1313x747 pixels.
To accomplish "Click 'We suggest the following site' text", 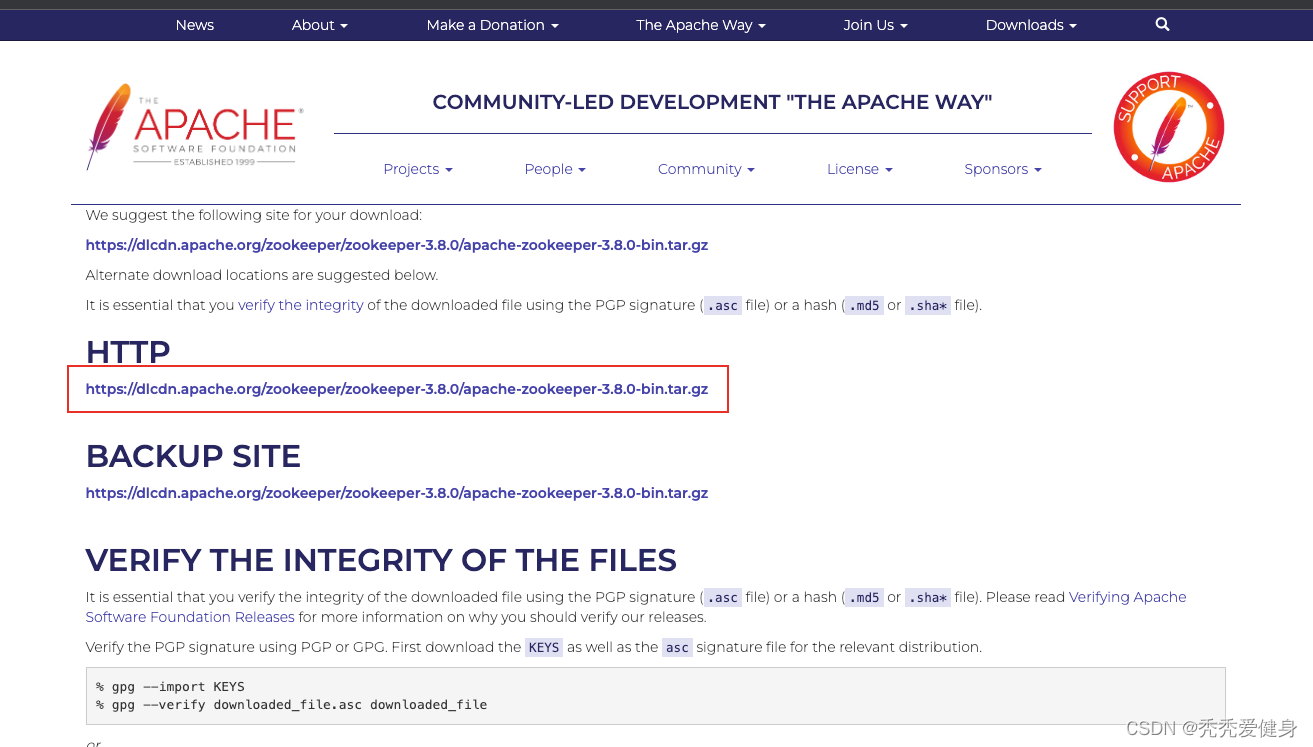I will click(254, 215).
